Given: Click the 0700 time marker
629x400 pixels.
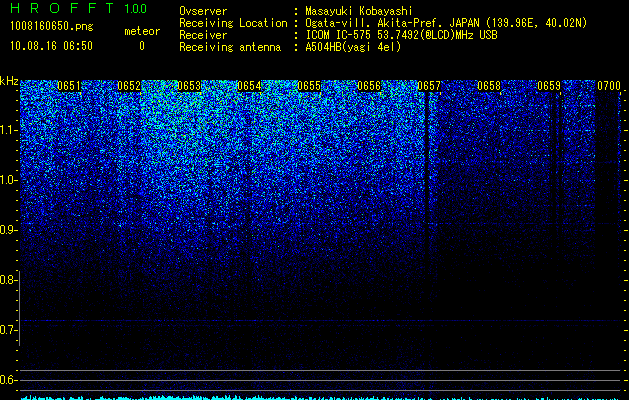Looking at the screenshot, I should [609, 86].
